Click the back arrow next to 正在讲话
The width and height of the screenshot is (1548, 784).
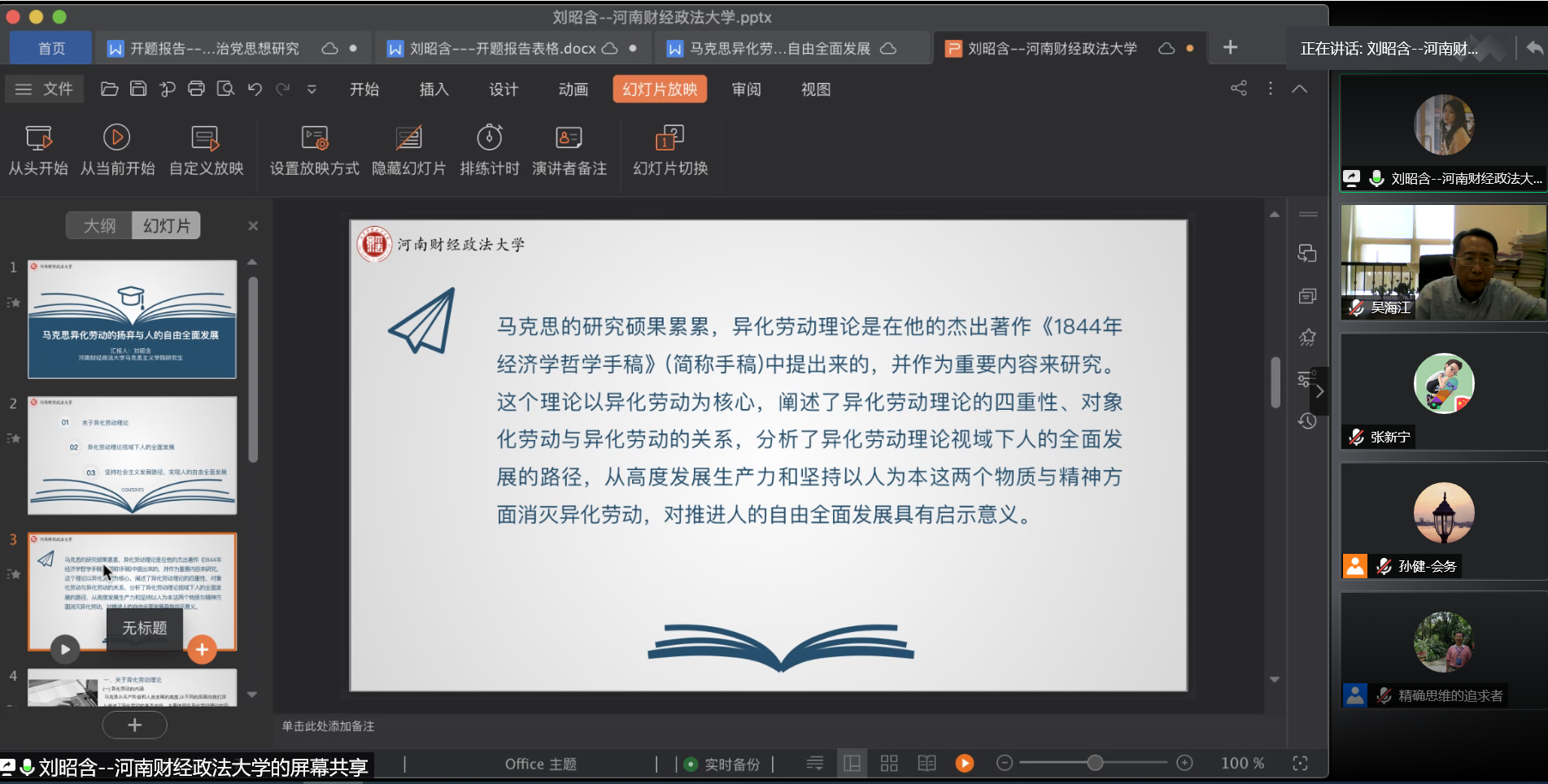click(x=1534, y=48)
